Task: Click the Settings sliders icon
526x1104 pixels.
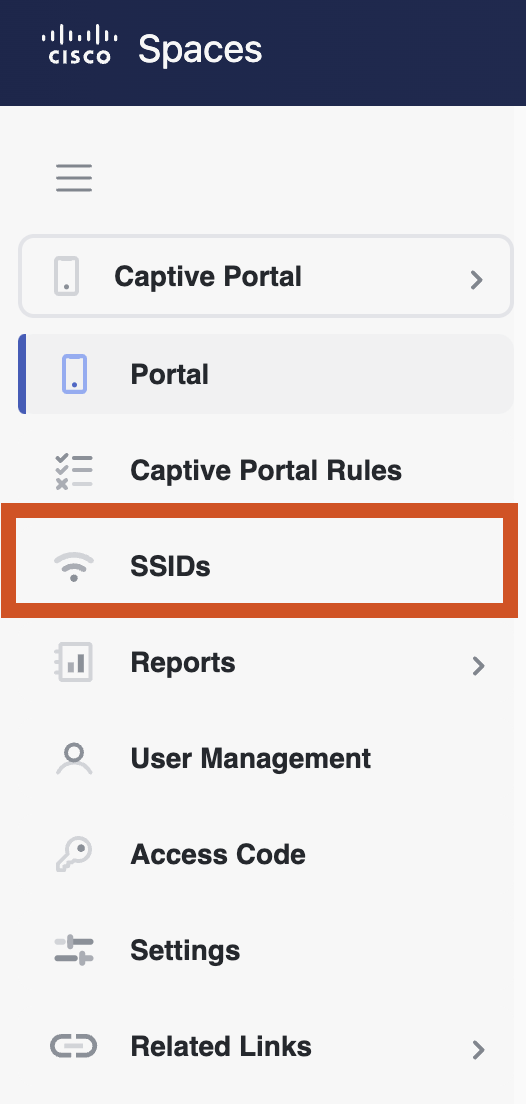Action: click(x=74, y=951)
